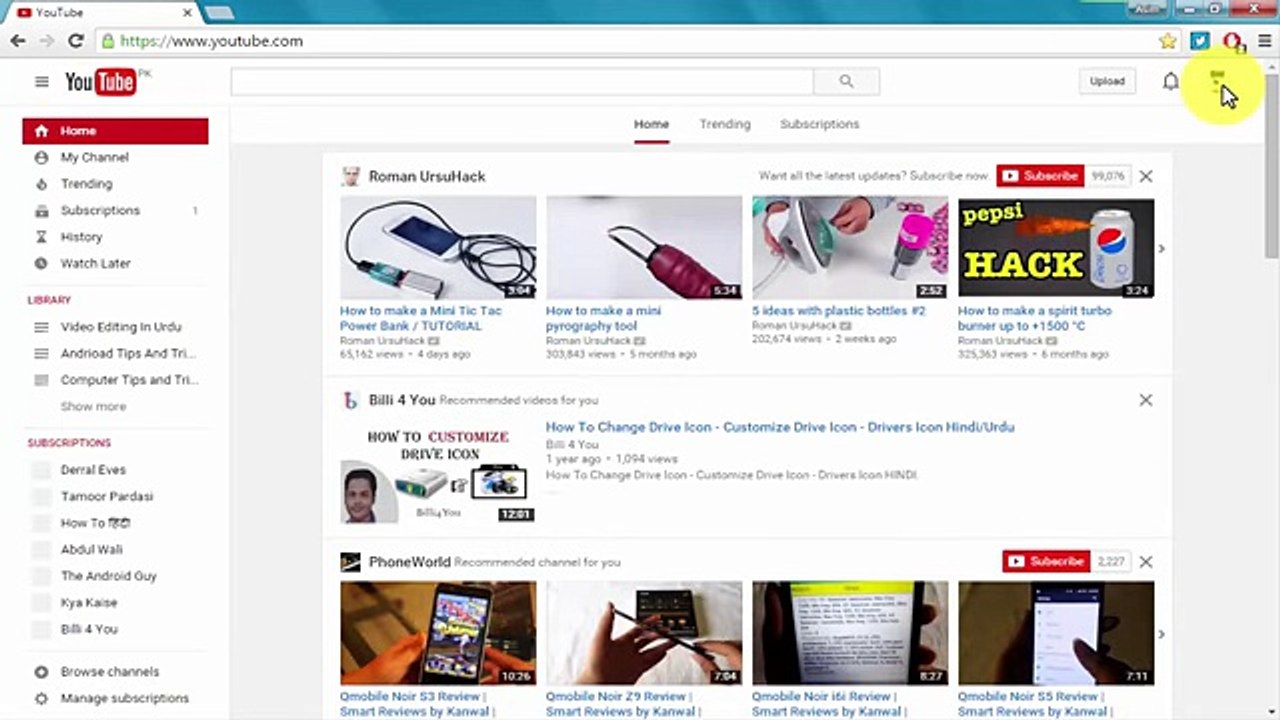Image resolution: width=1280 pixels, height=720 pixels.
Task: Reload the page with refresh icon
Action: point(75,41)
